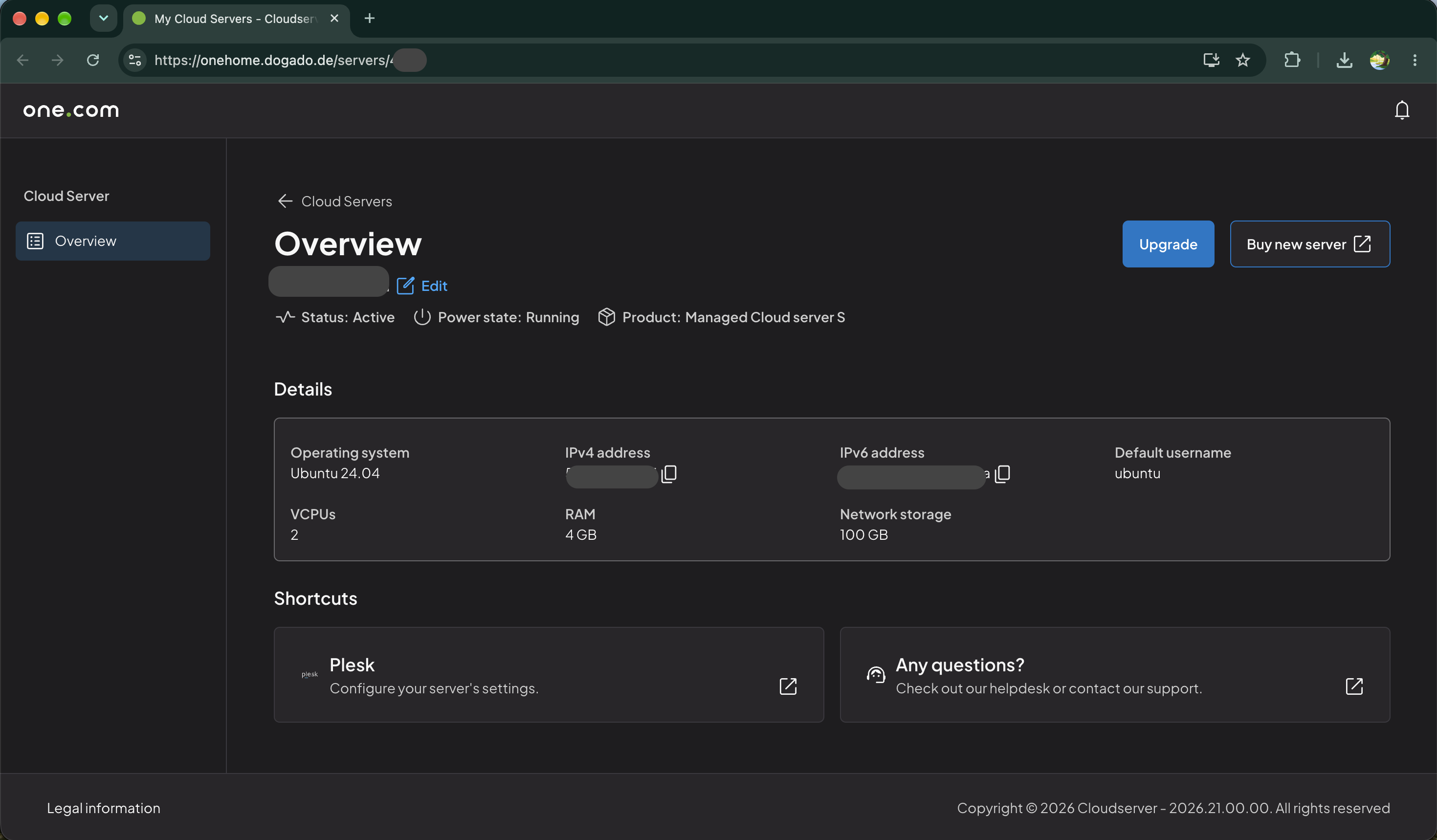This screenshot has width=1437, height=840.
Task: Open browser downloads
Action: 1344,60
